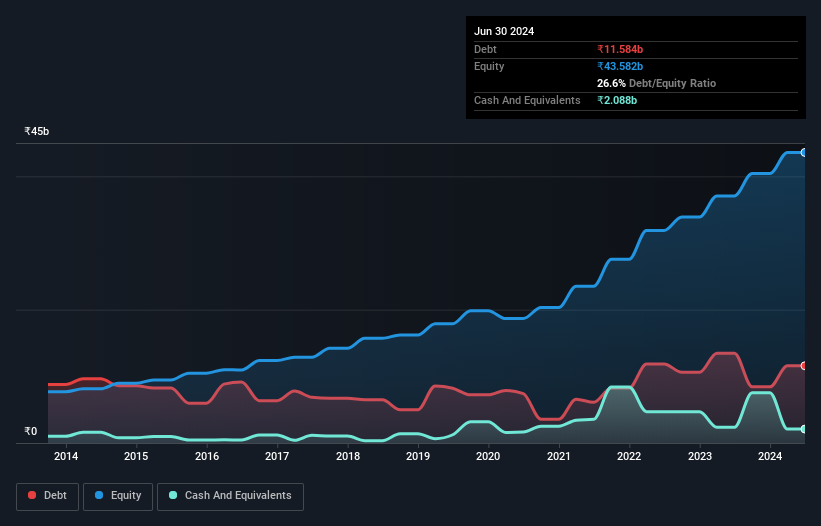Viewport: 821px width, 526px height.
Task: Click the 2019 x-axis label
Action: pos(418,456)
